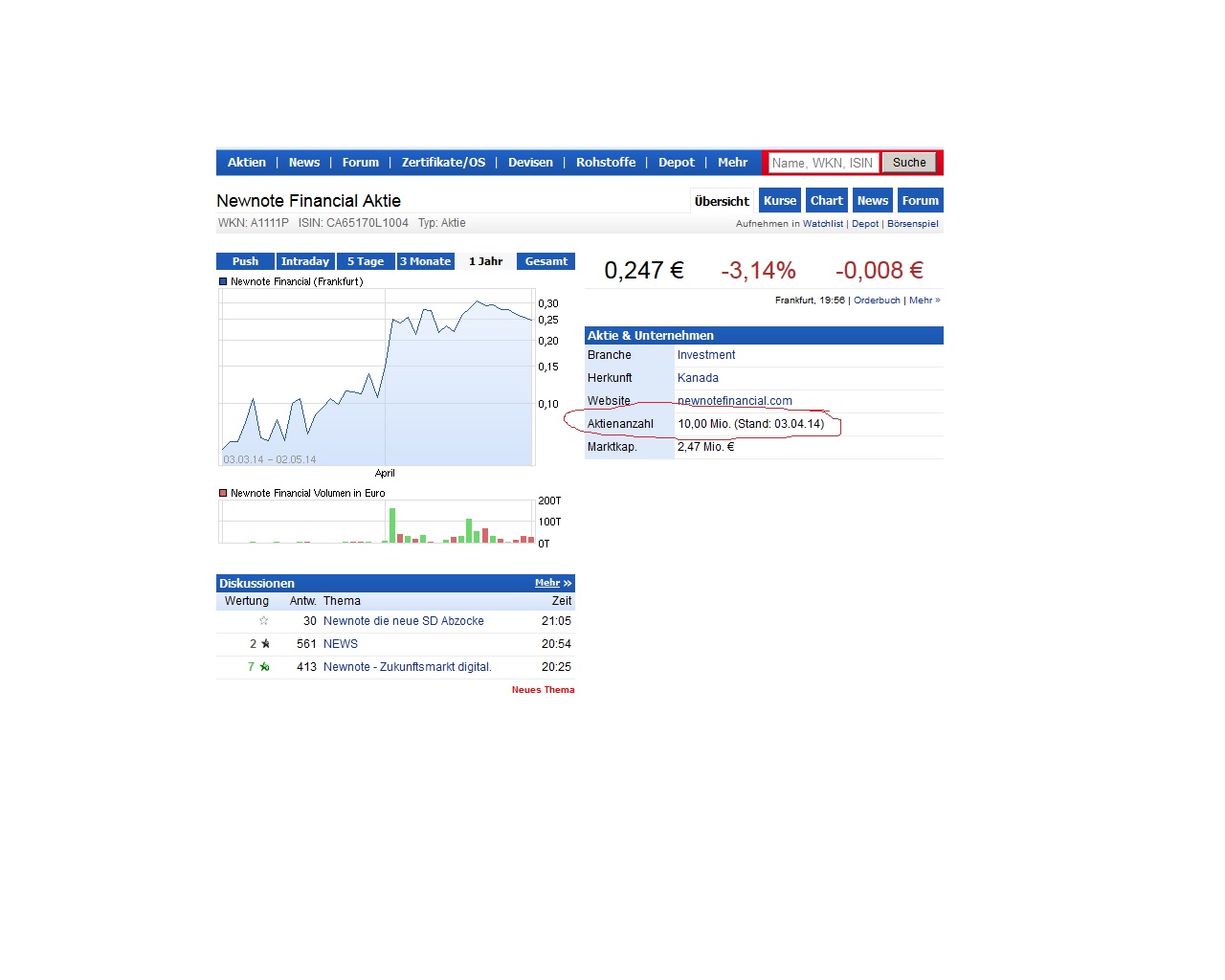Open the newnotefinancial.com website link

coord(734,401)
